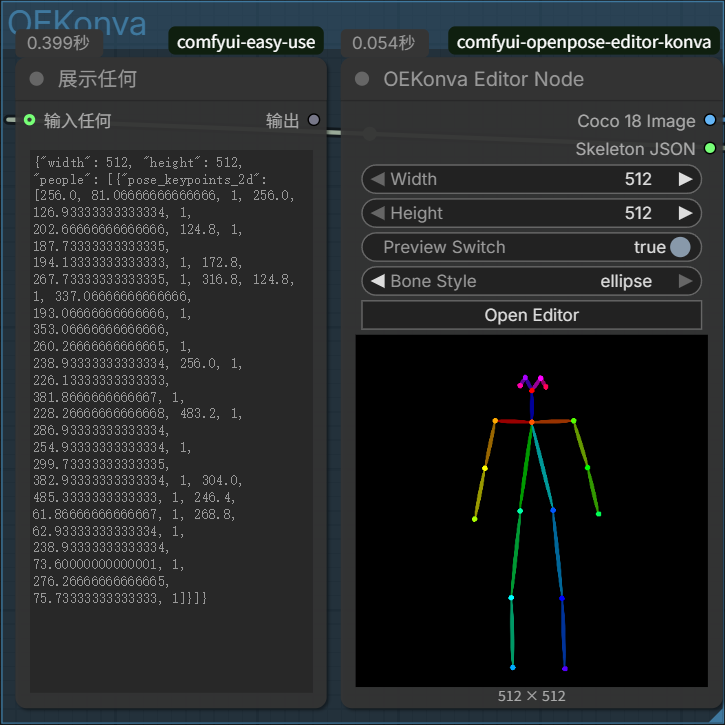Click the Width value 512

[x=638, y=179]
